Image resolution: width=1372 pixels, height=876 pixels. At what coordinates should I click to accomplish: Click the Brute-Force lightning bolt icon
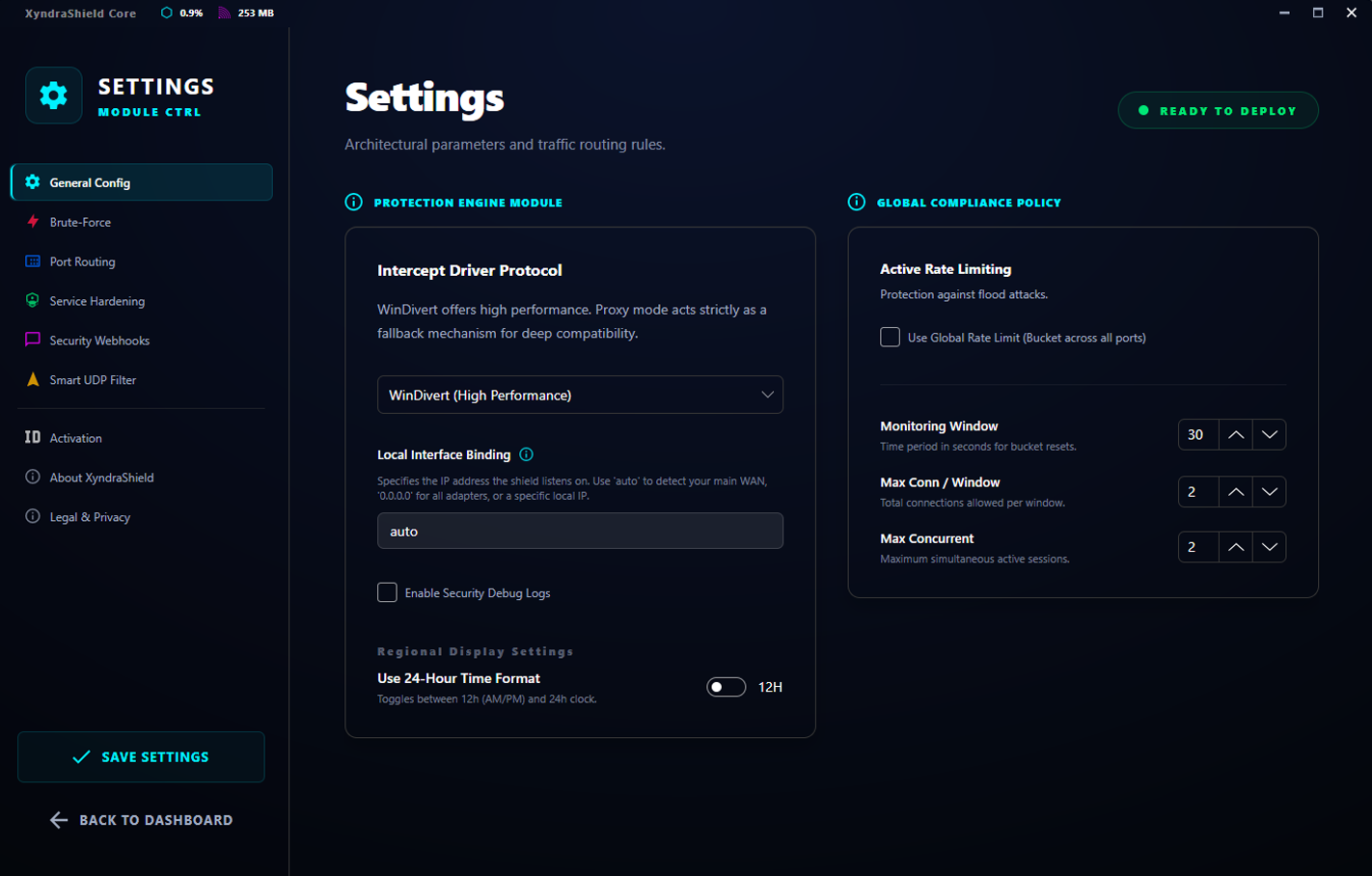click(x=33, y=222)
